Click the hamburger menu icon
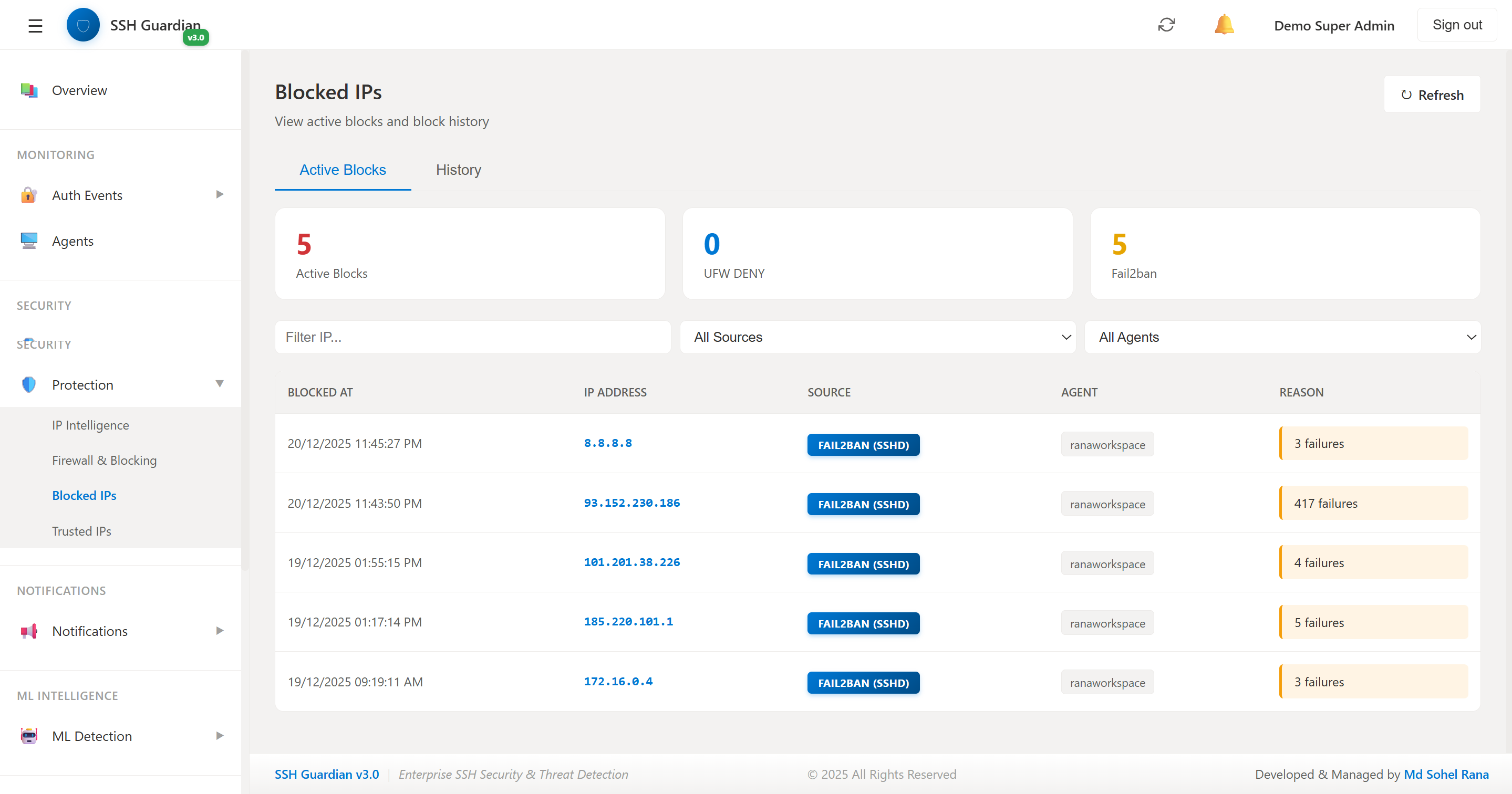The height and width of the screenshot is (794, 1512). (35, 25)
